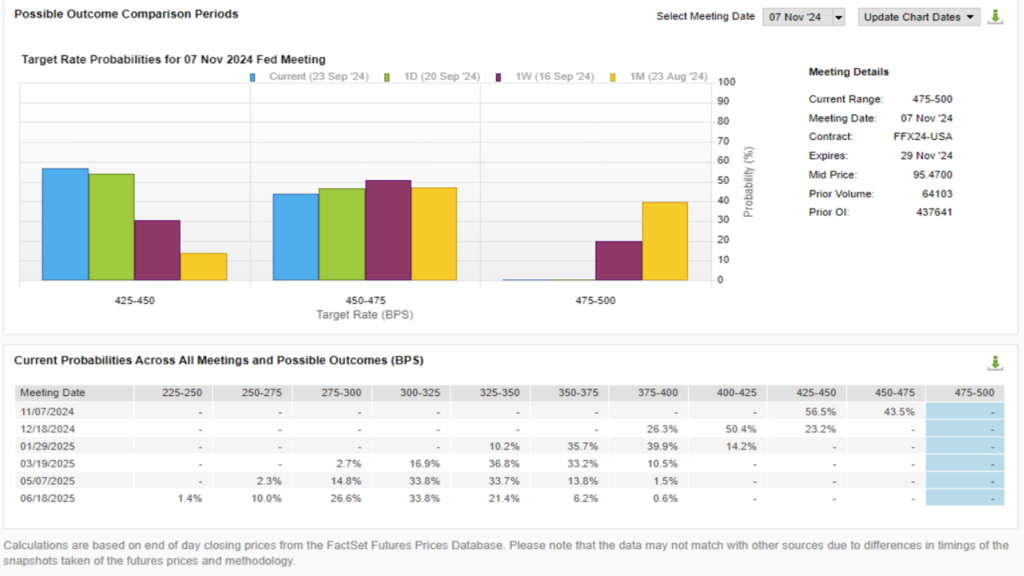Click the meeting date dropdown arrow

pos(839,17)
